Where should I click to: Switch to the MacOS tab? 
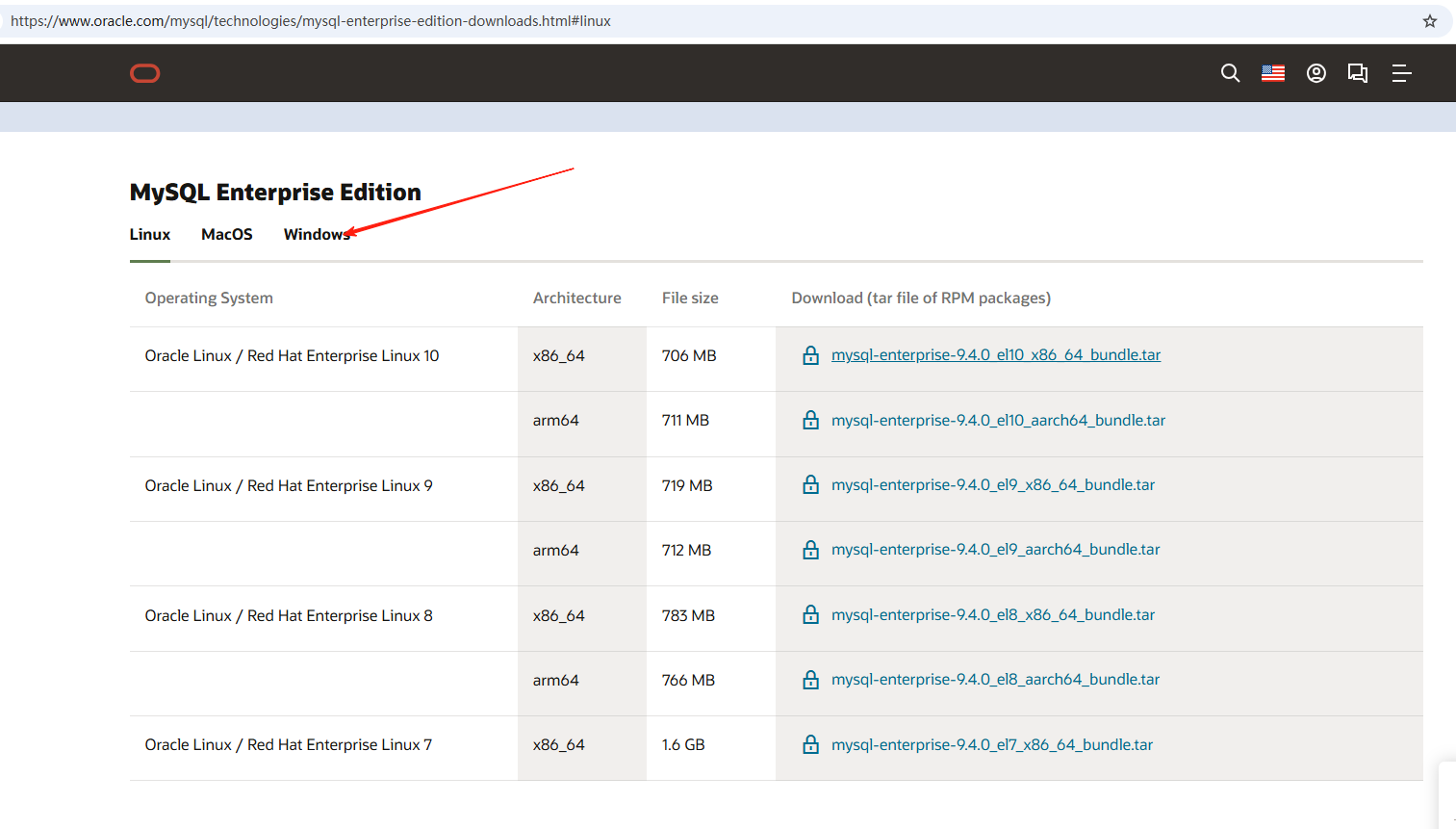point(227,234)
